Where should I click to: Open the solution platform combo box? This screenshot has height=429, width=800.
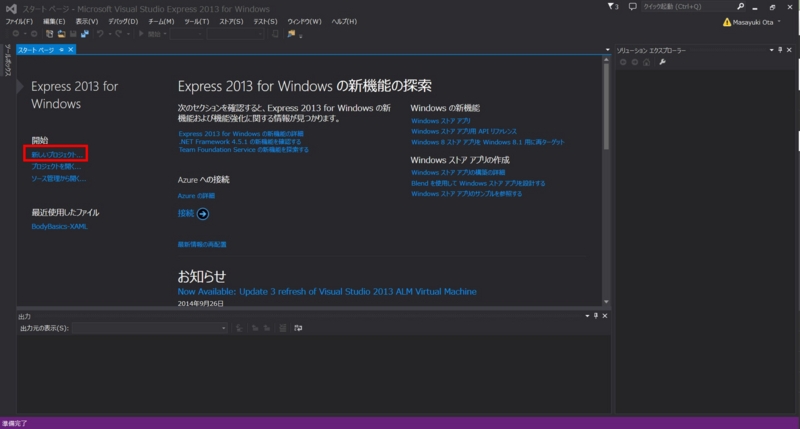click(235, 34)
